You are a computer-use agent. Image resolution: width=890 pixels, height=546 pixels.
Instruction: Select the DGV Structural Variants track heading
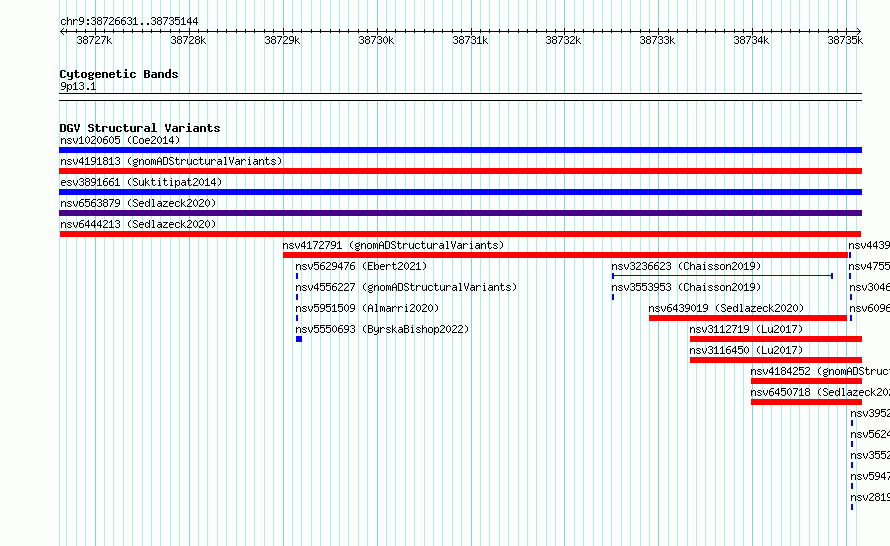pos(140,128)
